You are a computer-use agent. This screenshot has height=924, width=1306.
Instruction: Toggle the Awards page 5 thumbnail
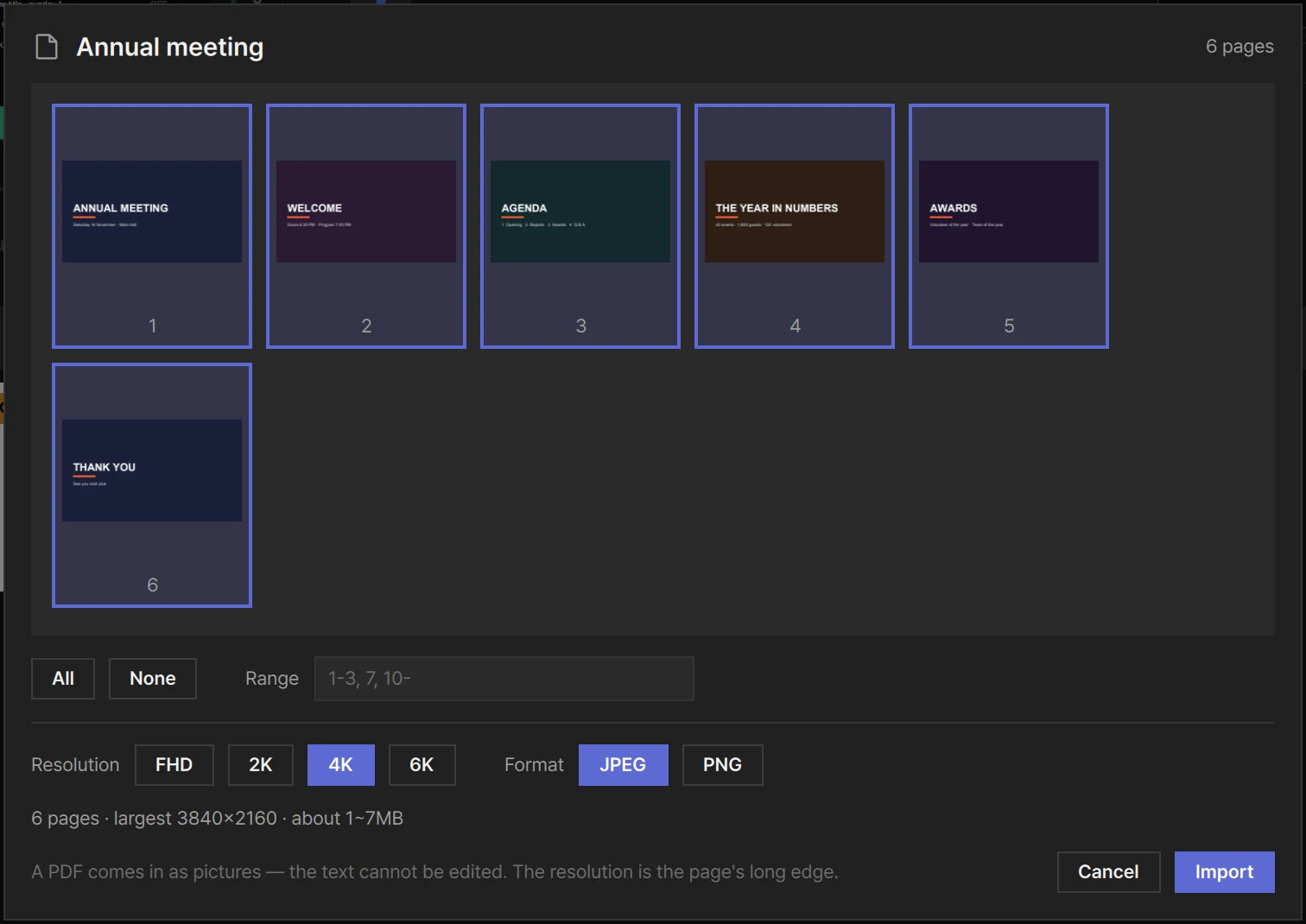(x=1009, y=226)
